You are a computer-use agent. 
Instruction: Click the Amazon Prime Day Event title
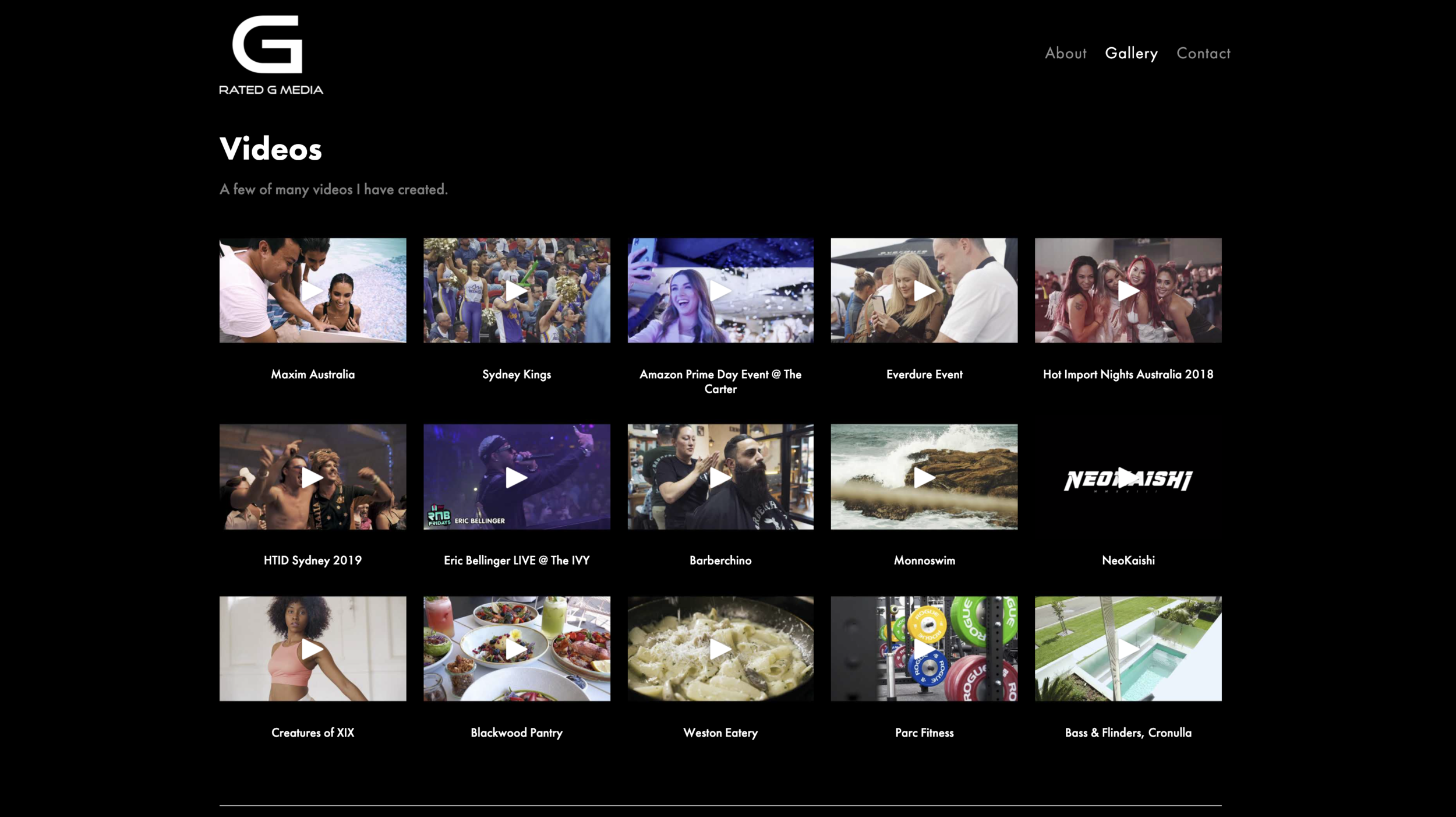[x=720, y=382]
